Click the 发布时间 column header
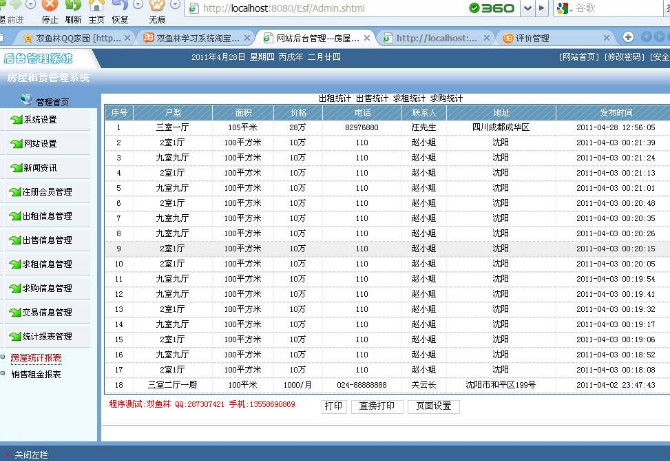This screenshot has height=461, width=670. pyautogui.click(x=615, y=113)
